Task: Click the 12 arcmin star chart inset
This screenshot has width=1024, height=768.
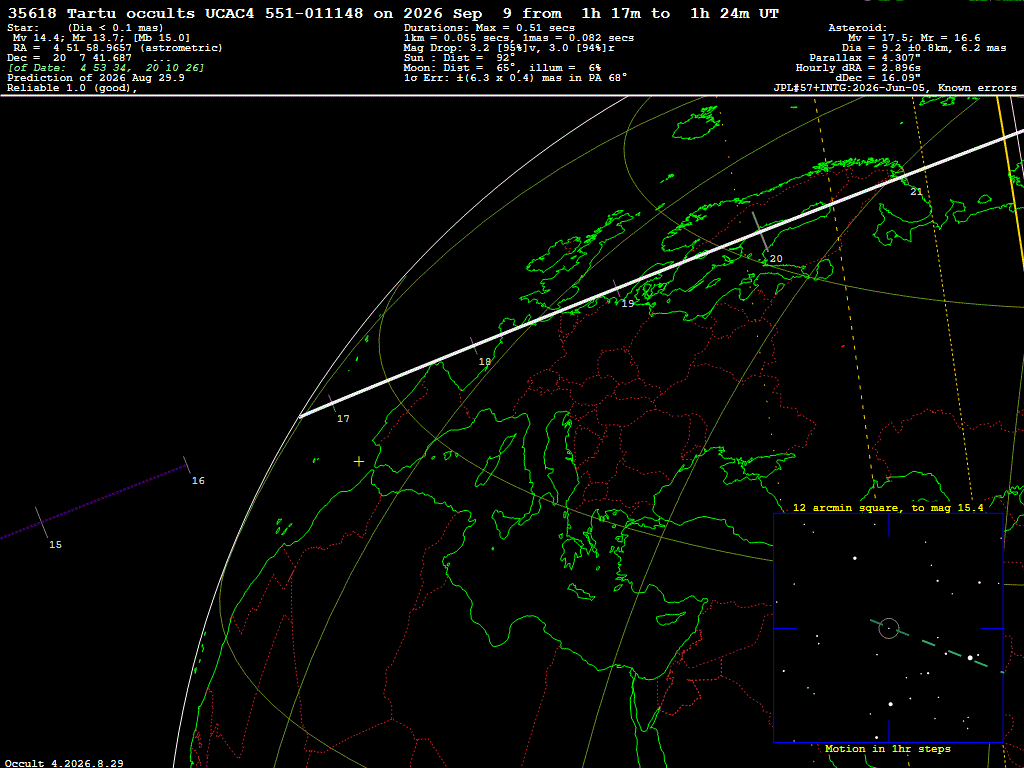Action: pos(888,628)
